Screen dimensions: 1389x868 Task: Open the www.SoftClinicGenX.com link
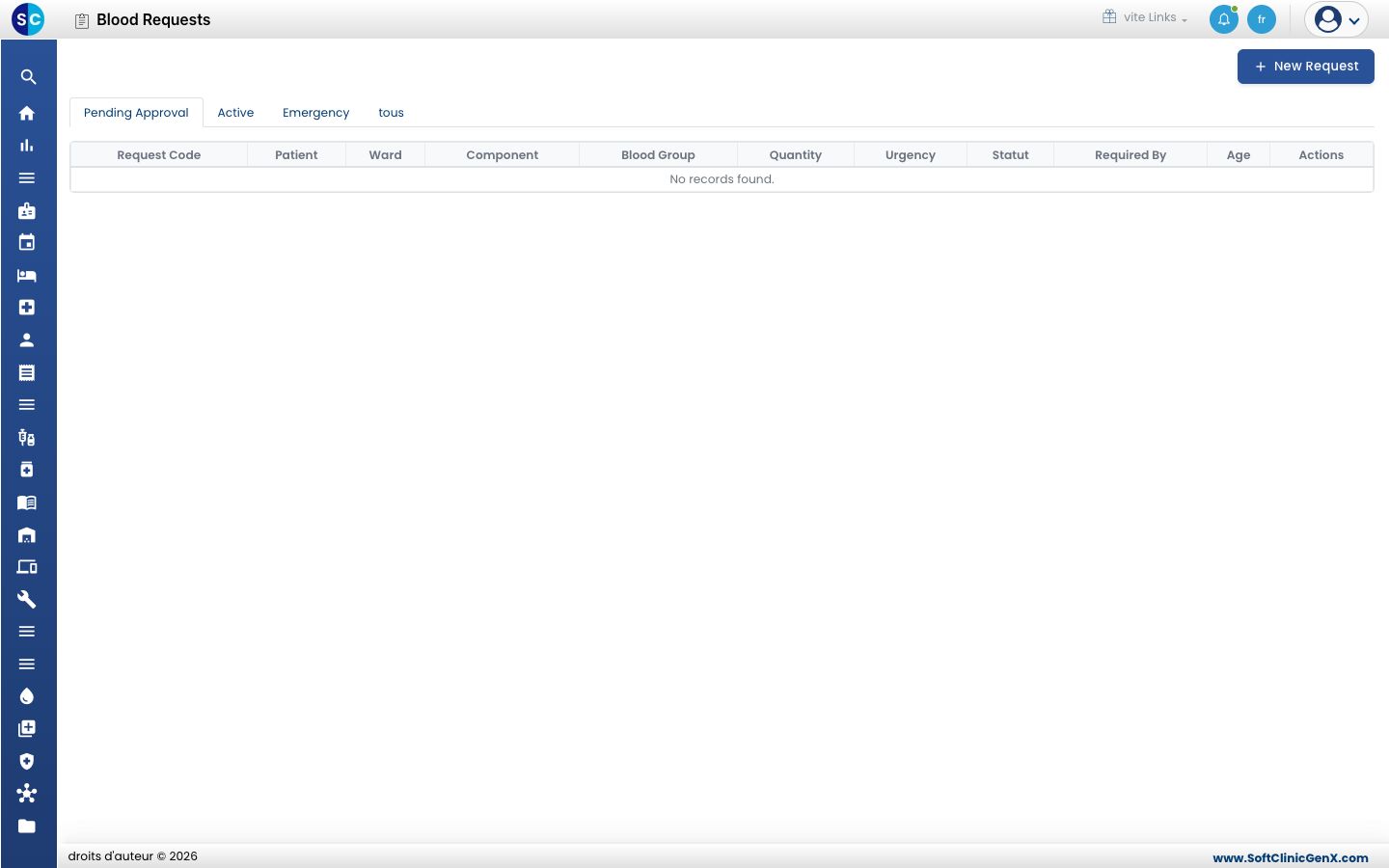[x=1291, y=857]
